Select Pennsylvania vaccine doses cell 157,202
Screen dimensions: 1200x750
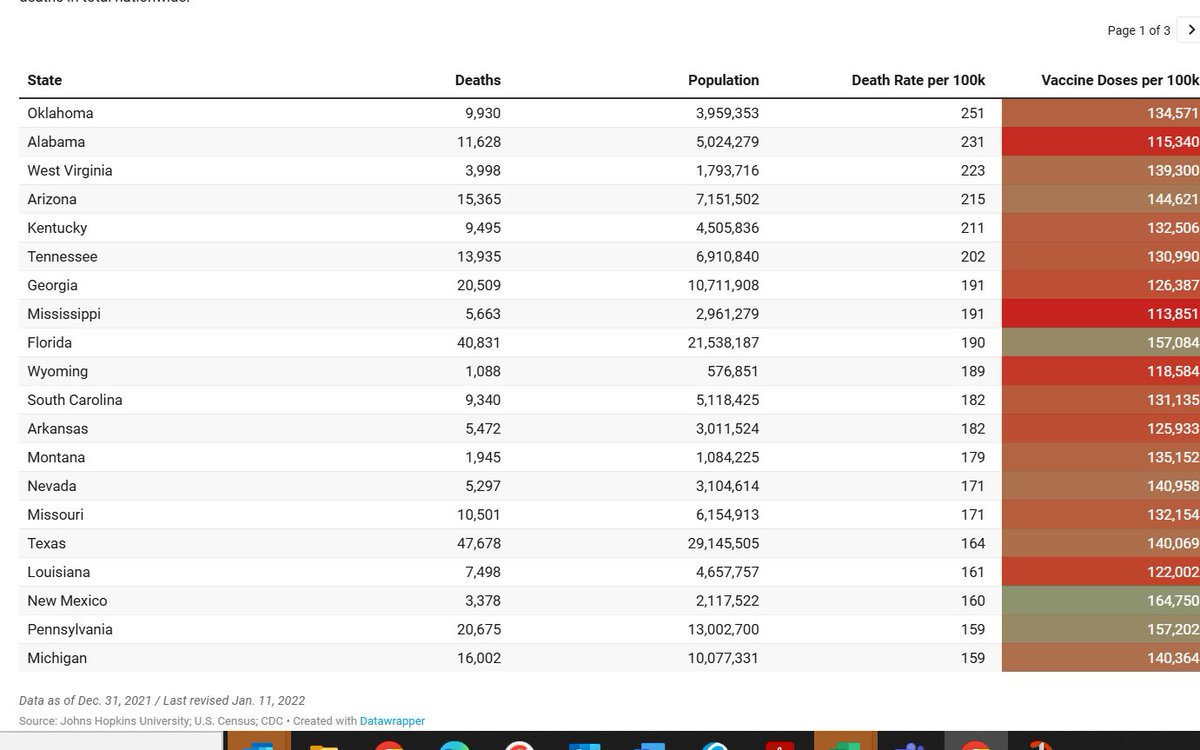[1101, 630]
